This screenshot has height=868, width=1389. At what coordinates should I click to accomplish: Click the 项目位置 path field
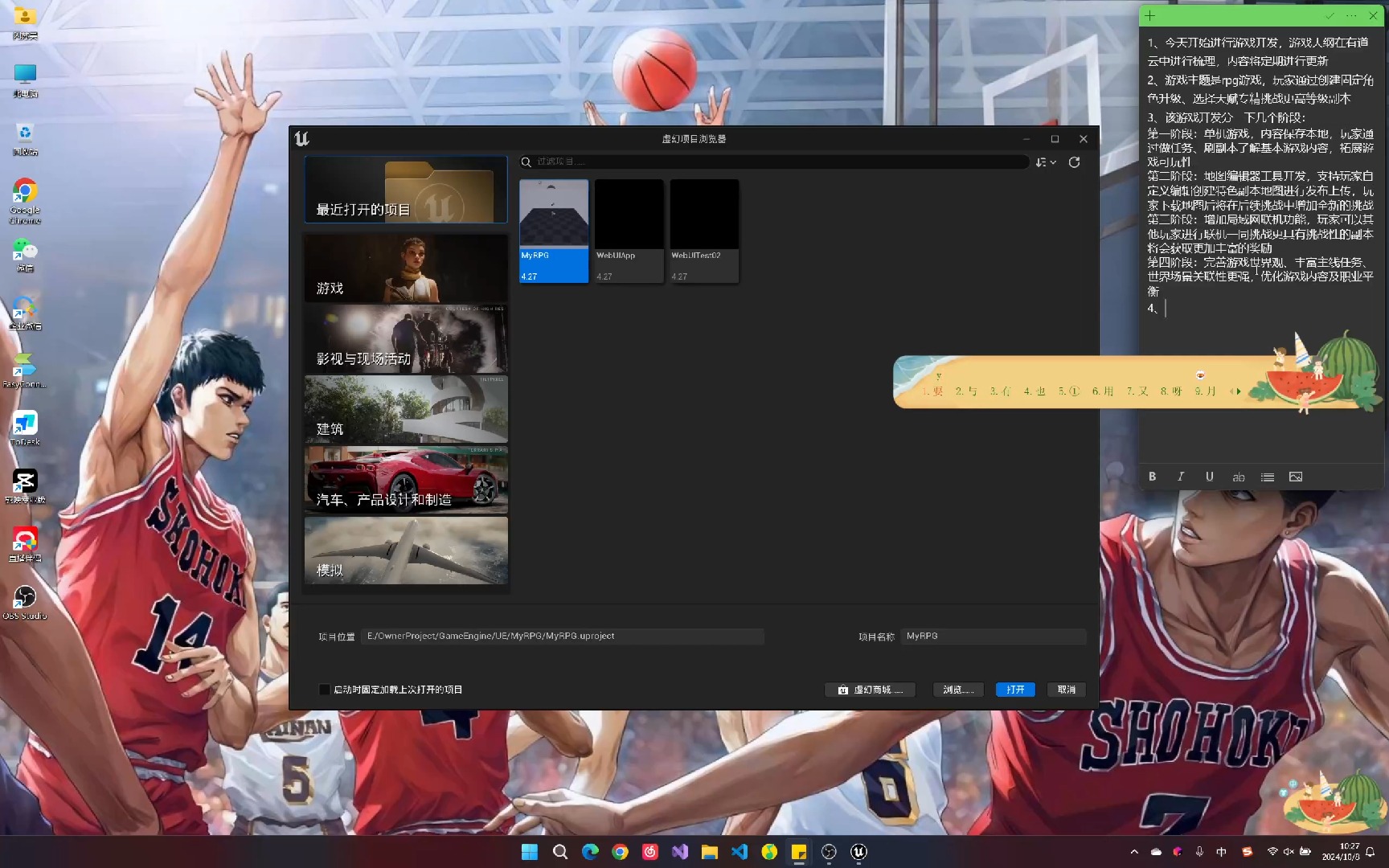click(x=562, y=637)
